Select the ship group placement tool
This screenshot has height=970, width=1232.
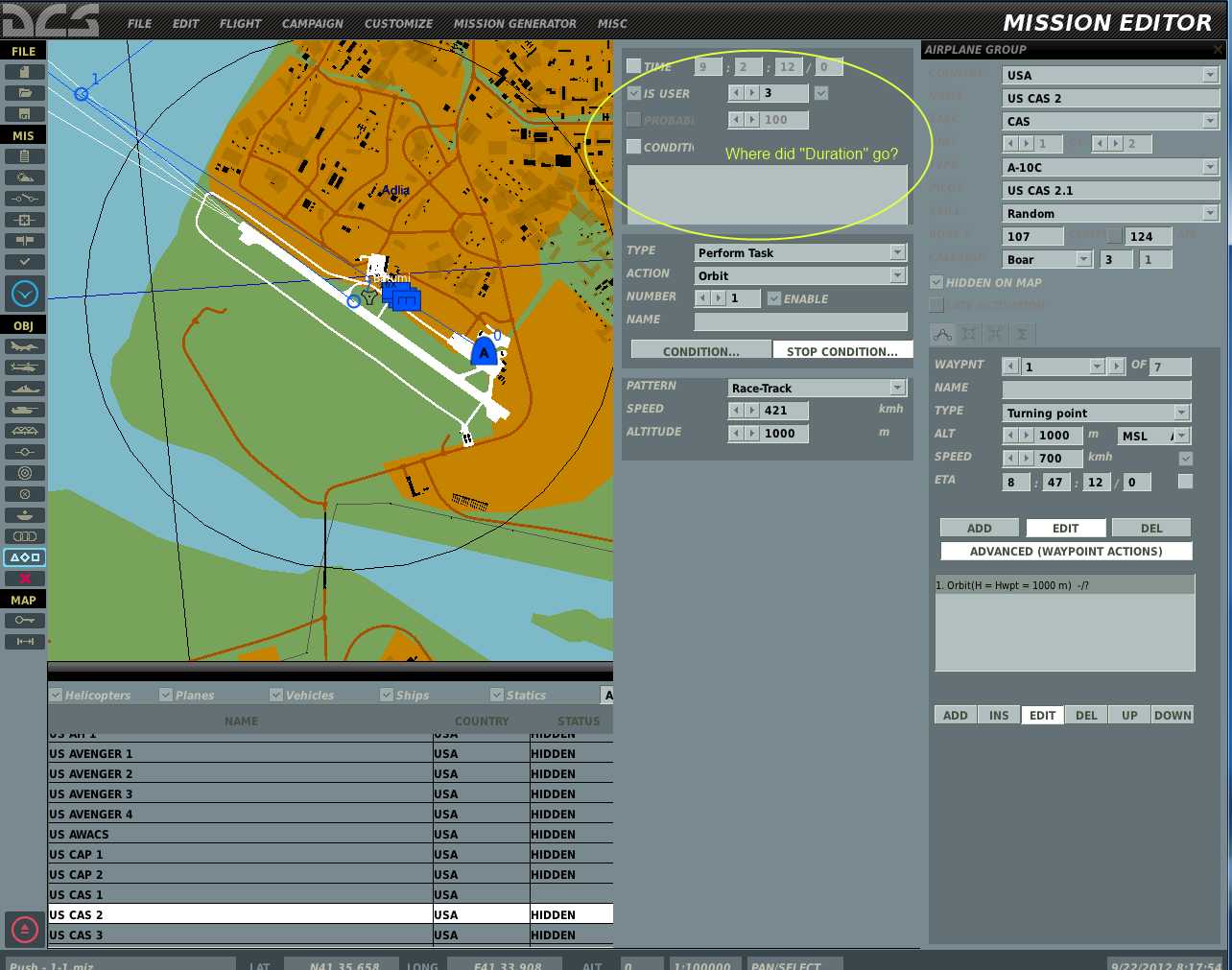point(24,389)
